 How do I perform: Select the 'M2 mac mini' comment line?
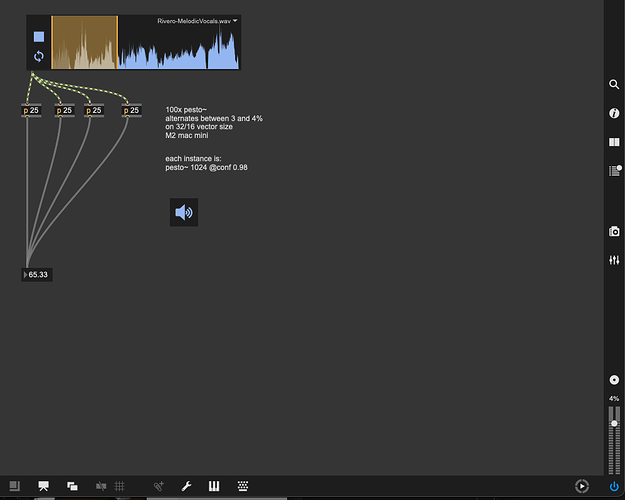[187, 136]
